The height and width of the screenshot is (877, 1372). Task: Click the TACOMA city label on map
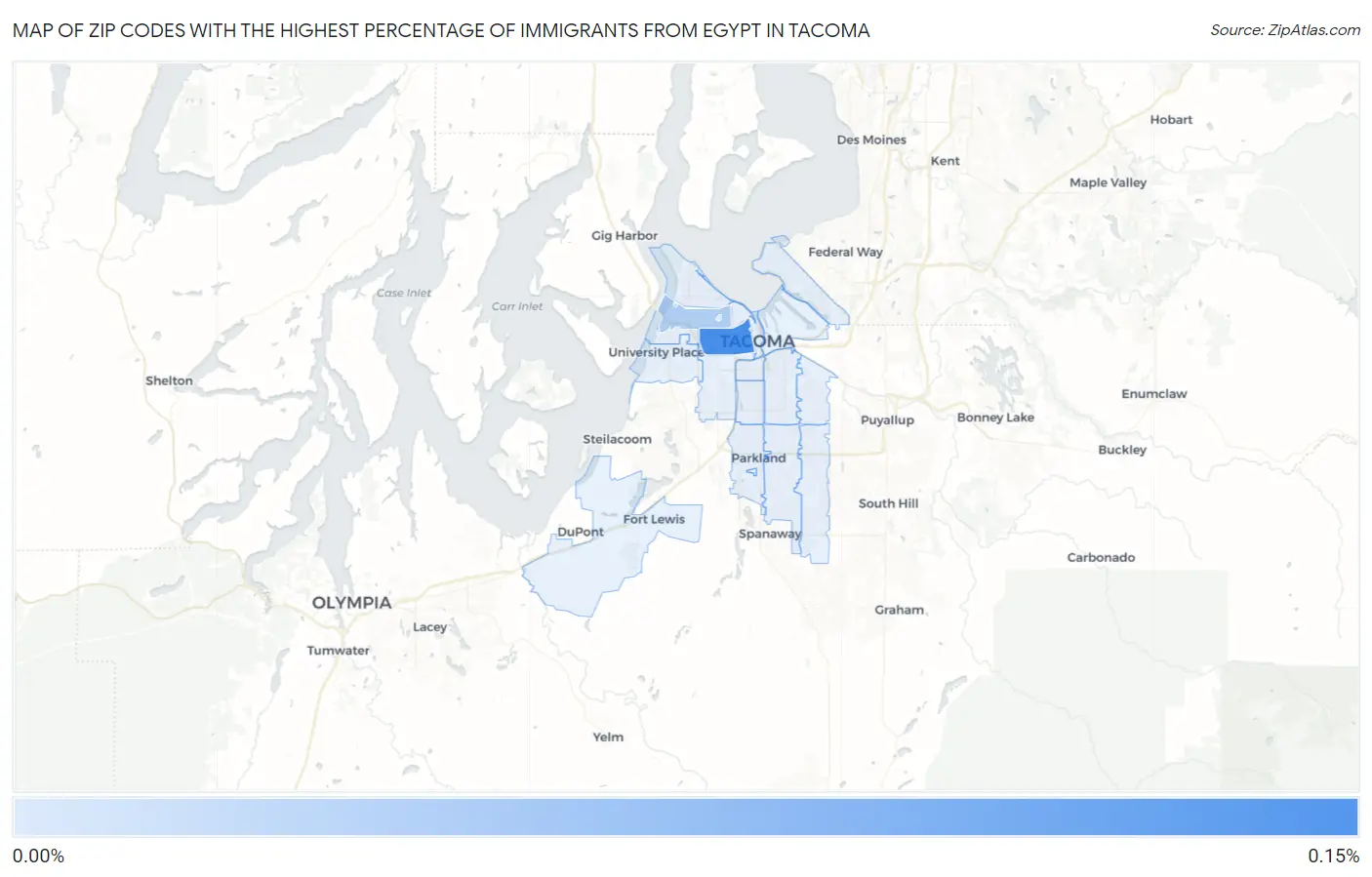click(x=757, y=341)
